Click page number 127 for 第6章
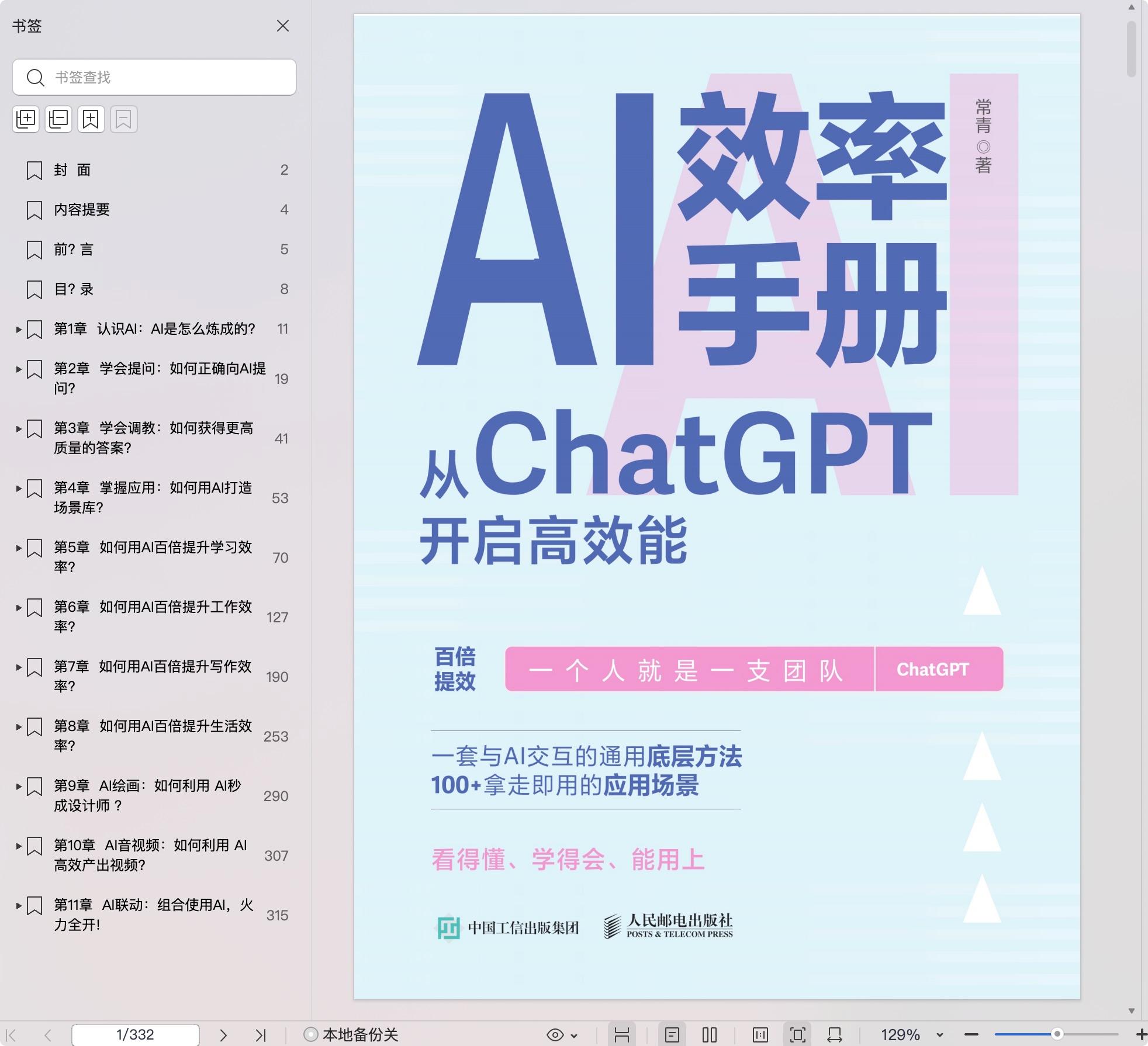The image size is (1148, 1046). point(277,617)
